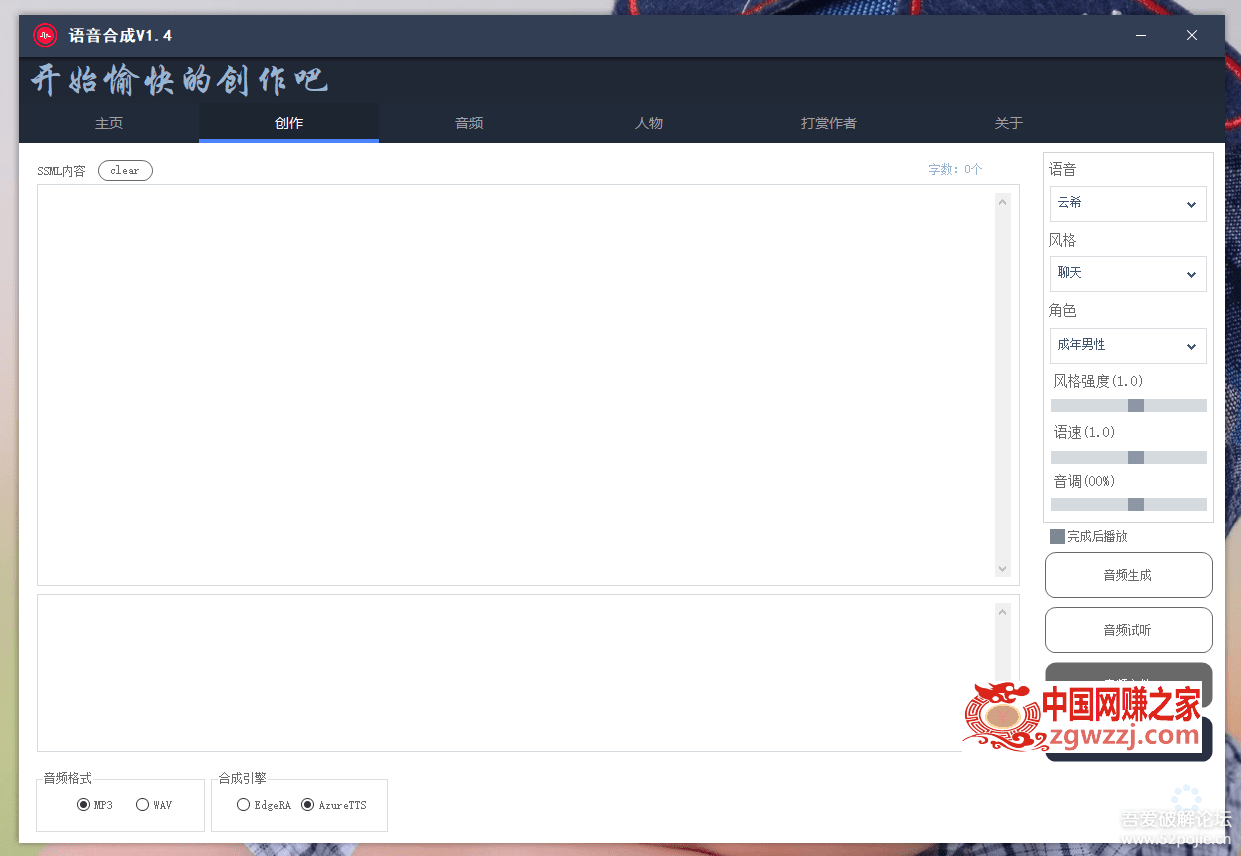Image resolution: width=1241 pixels, height=856 pixels.
Task: Open the 语音 dropdown showing 云希
Action: (x=1128, y=203)
